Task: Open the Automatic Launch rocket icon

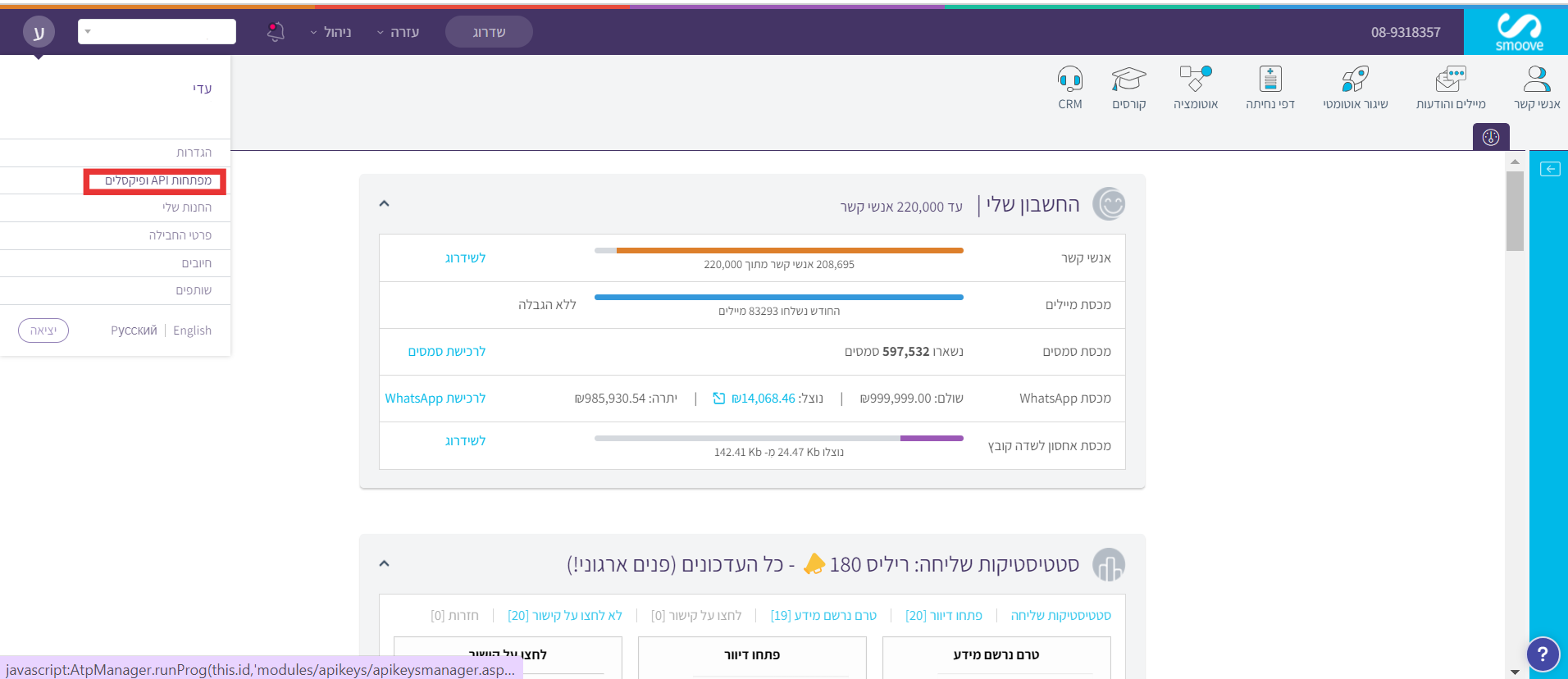Action: (x=1355, y=80)
